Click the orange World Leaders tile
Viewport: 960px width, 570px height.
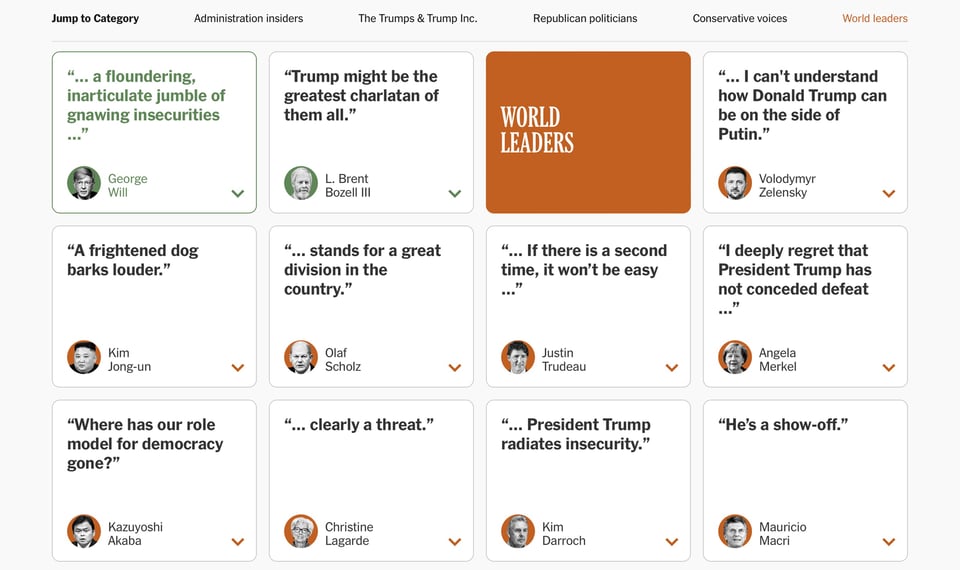click(588, 132)
